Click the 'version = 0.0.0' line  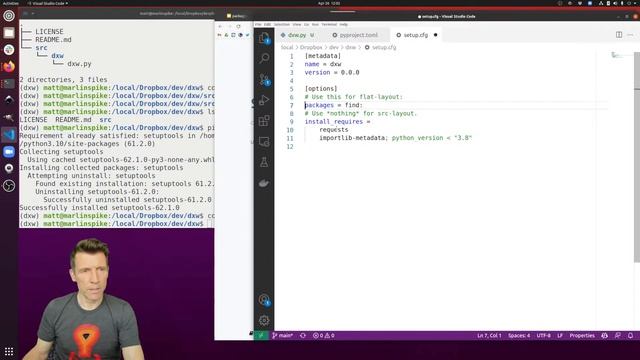coord(332,73)
